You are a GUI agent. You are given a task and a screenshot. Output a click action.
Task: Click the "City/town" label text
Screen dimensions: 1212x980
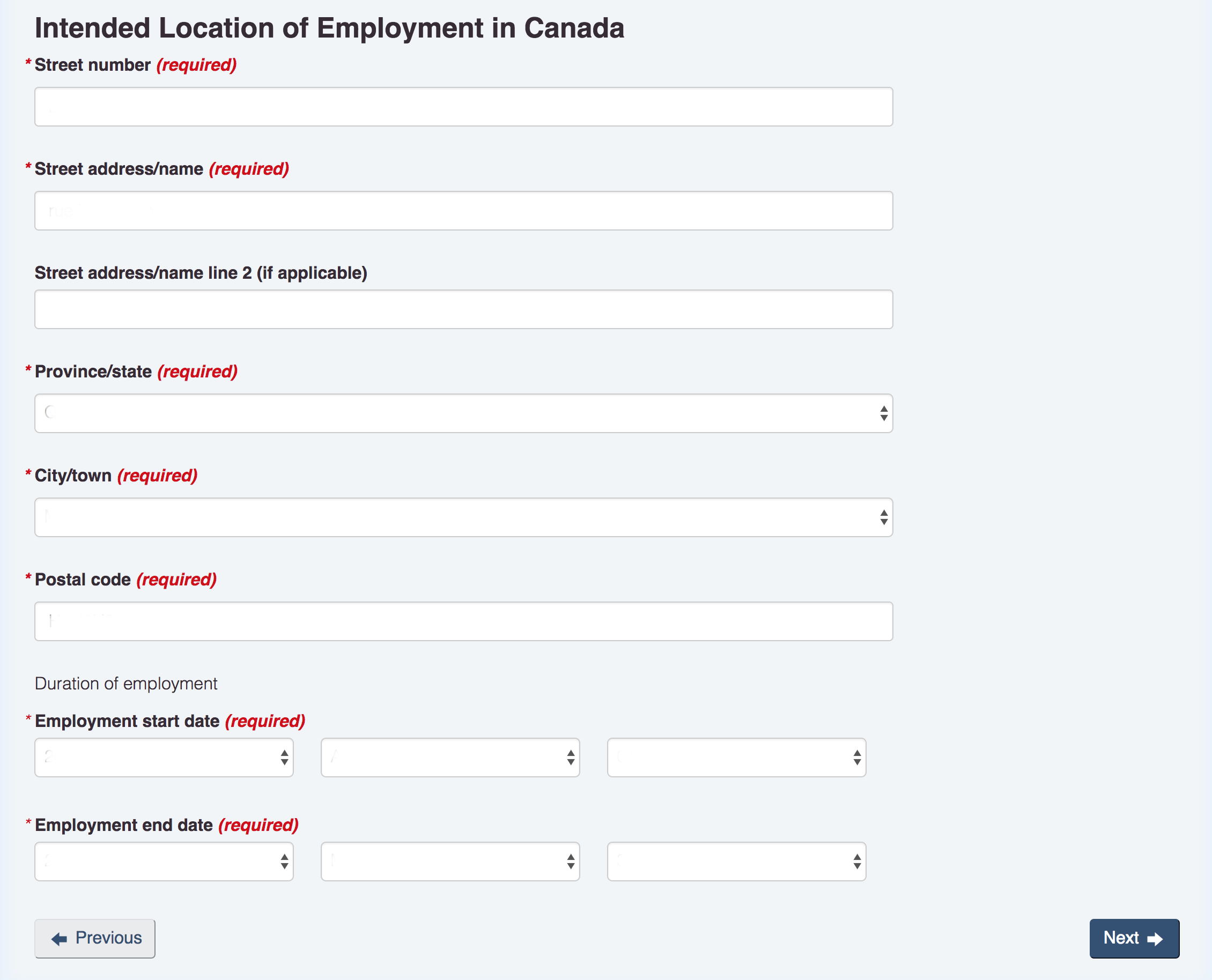(x=73, y=476)
